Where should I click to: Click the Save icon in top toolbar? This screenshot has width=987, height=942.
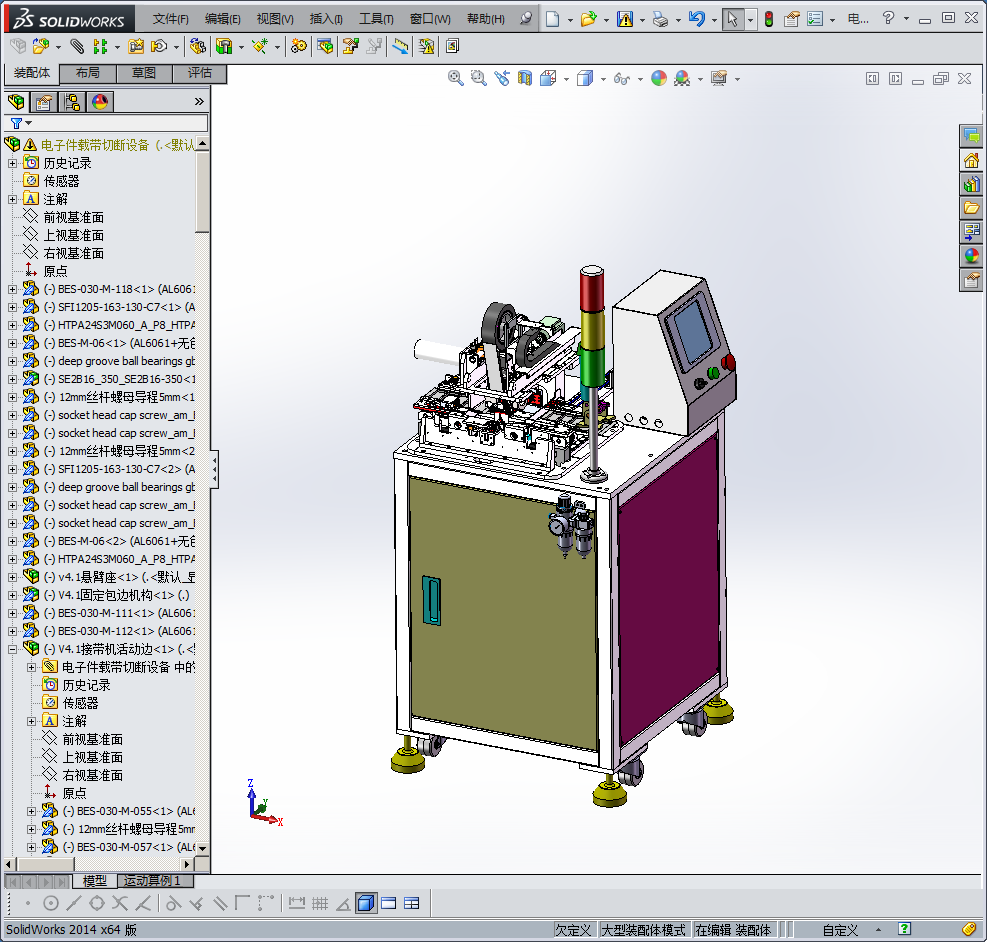625,19
